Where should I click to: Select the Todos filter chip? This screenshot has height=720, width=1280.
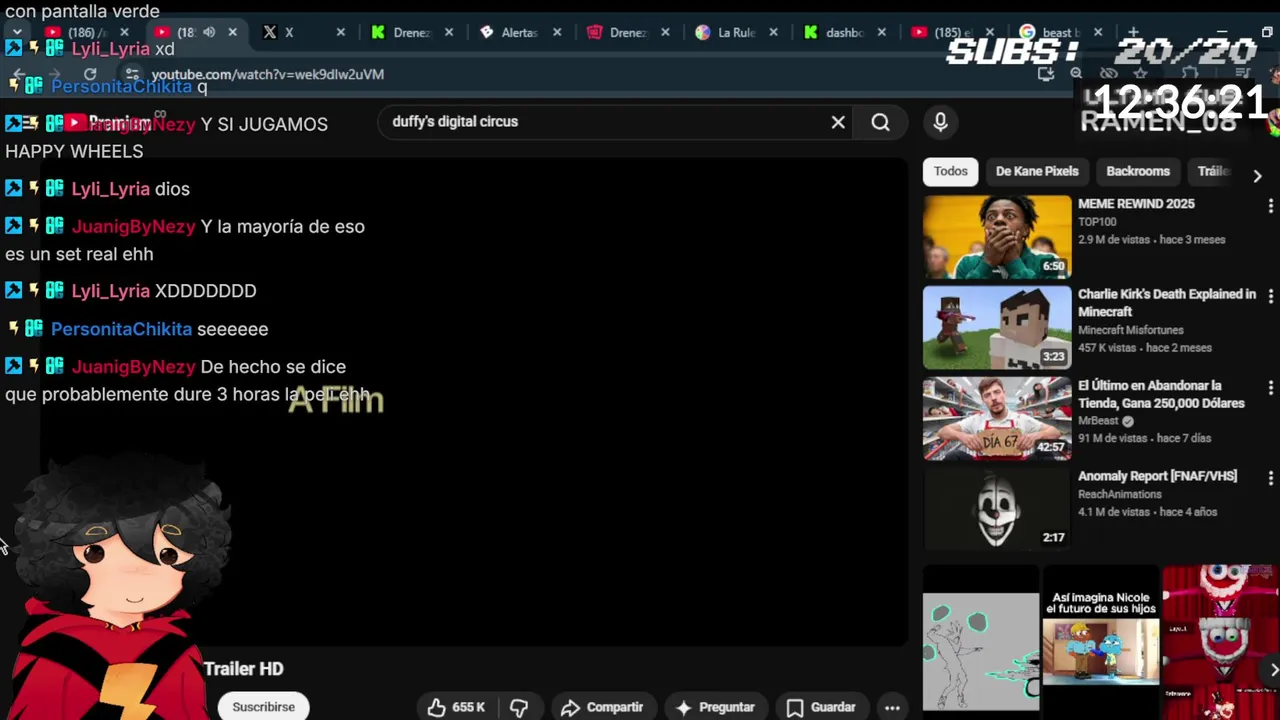point(950,171)
